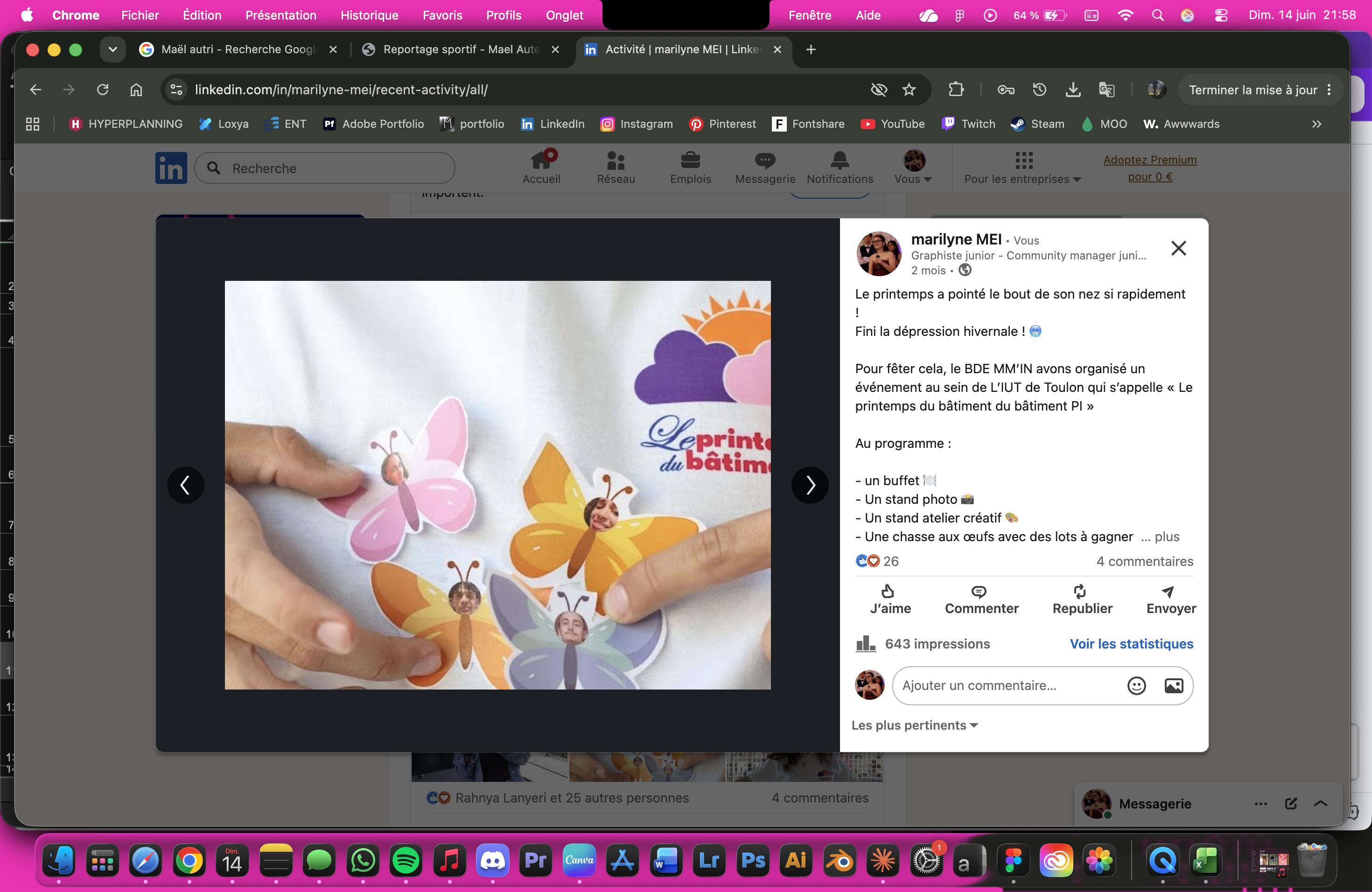The width and height of the screenshot is (1372, 892).
Task: Click Commenter under the post
Action: (x=981, y=600)
